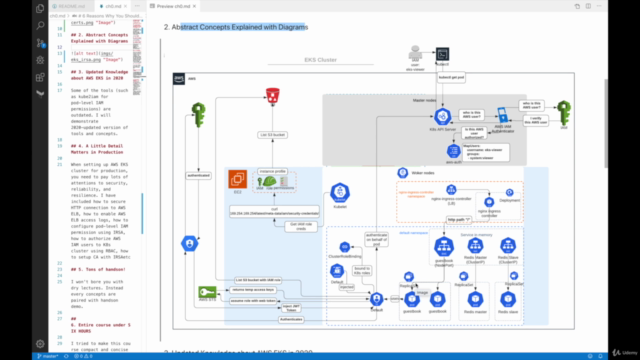Click the master branch indicator in the status bar

(48, 356)
